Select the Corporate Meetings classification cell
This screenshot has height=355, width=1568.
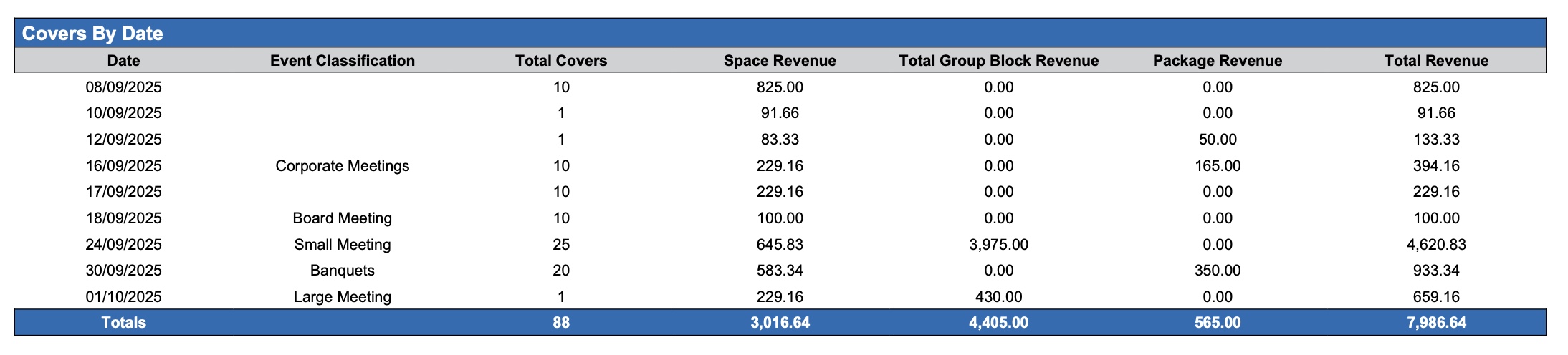342,166
